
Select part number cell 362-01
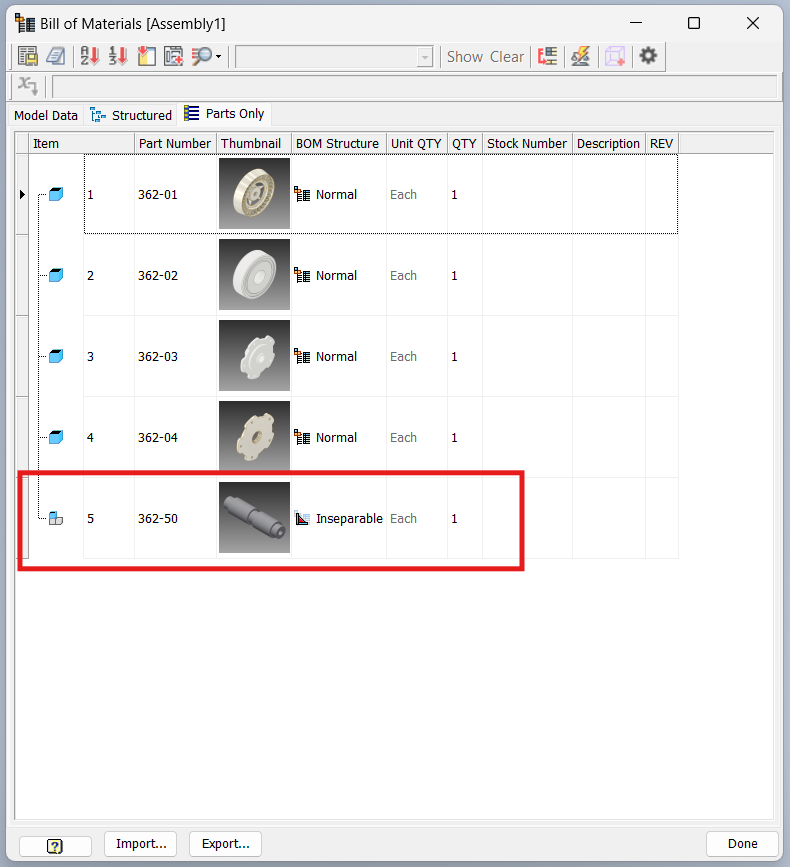click(x=175, y=195)
